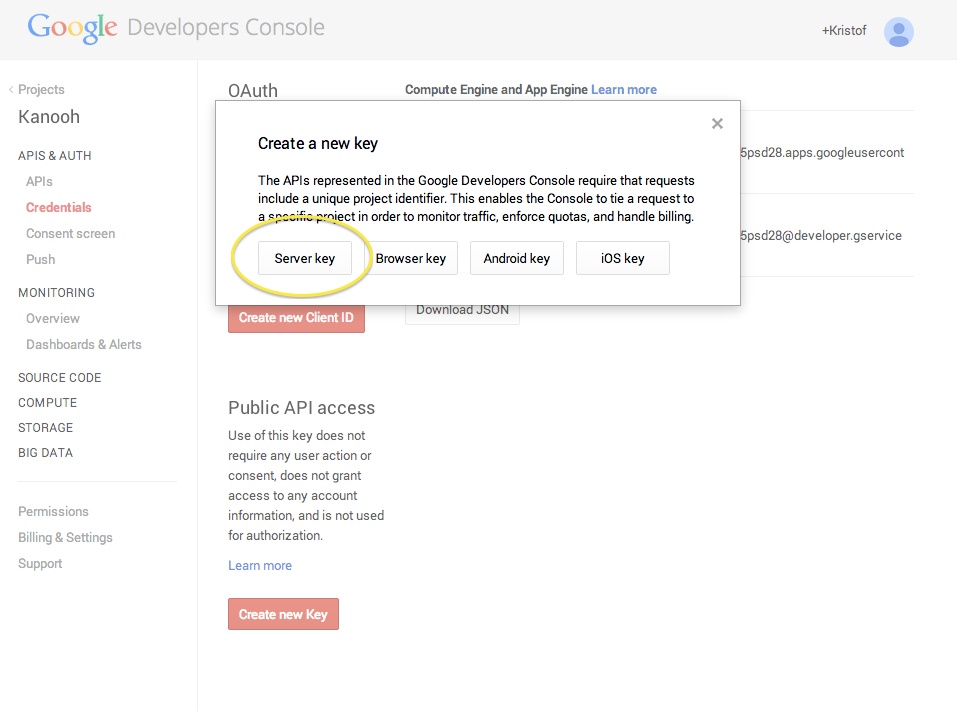
Task: Expand the MONITORING section
Action: (x=57, y=292)
